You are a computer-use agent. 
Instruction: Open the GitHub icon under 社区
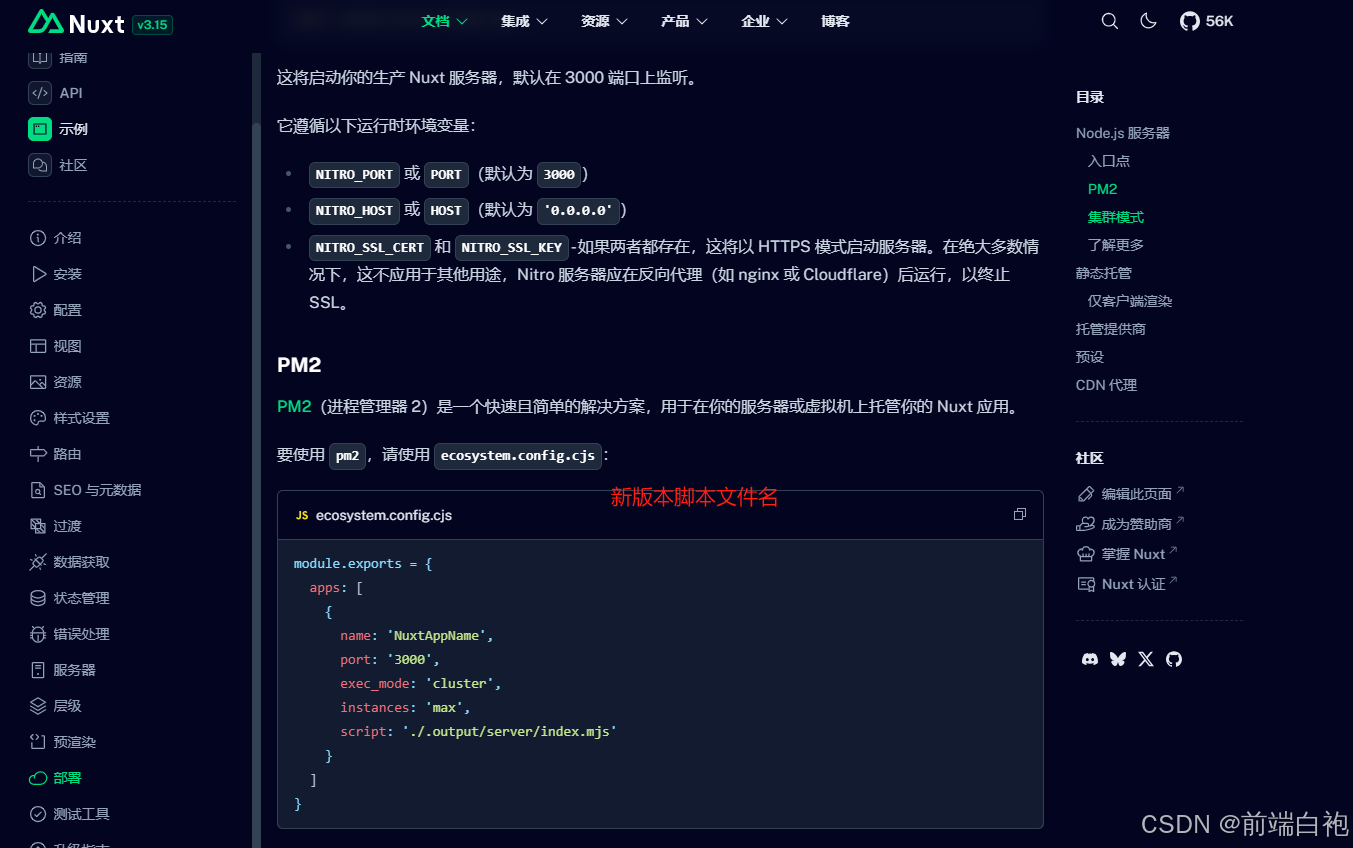[x=1174, y=659]
